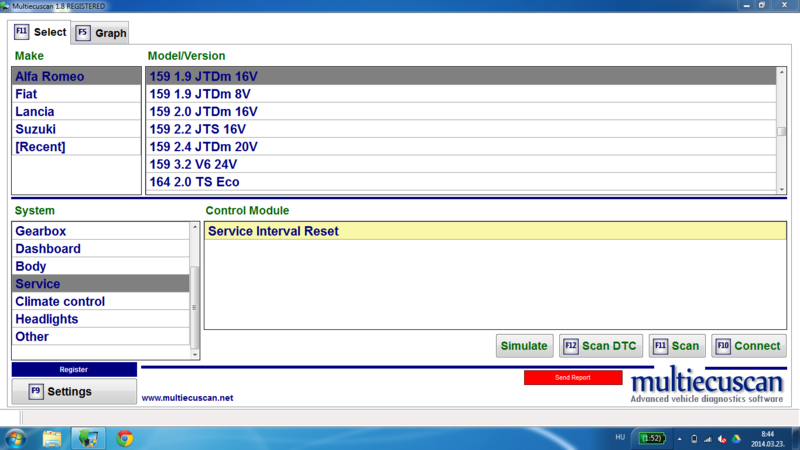
Task: Click the red Send Report button
Action: [x=573, y=378]
